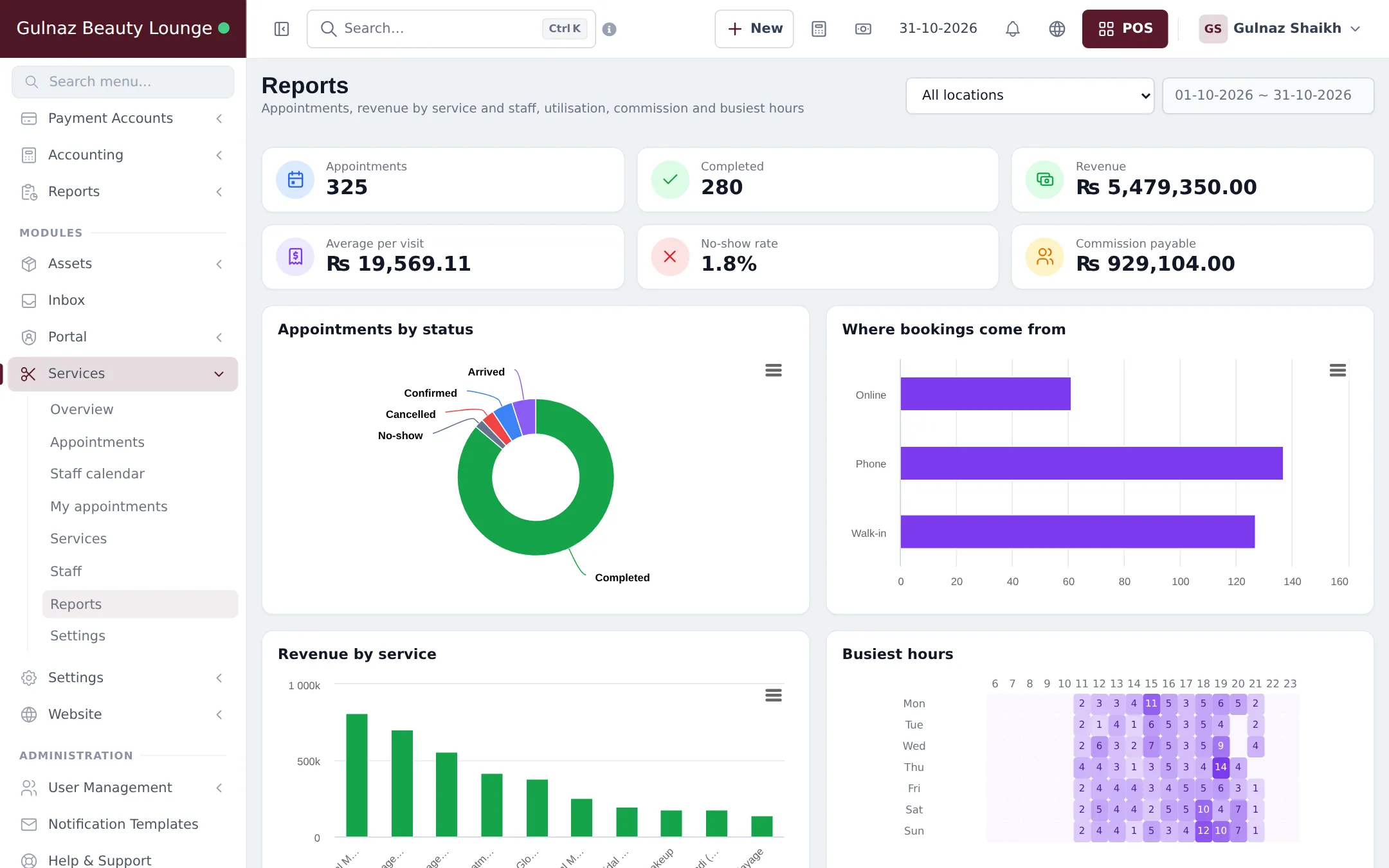Open Gulnaz Shaikh user menu
The width and height of the screenshot is (1389, 868).
click(x=1280, y=29)
